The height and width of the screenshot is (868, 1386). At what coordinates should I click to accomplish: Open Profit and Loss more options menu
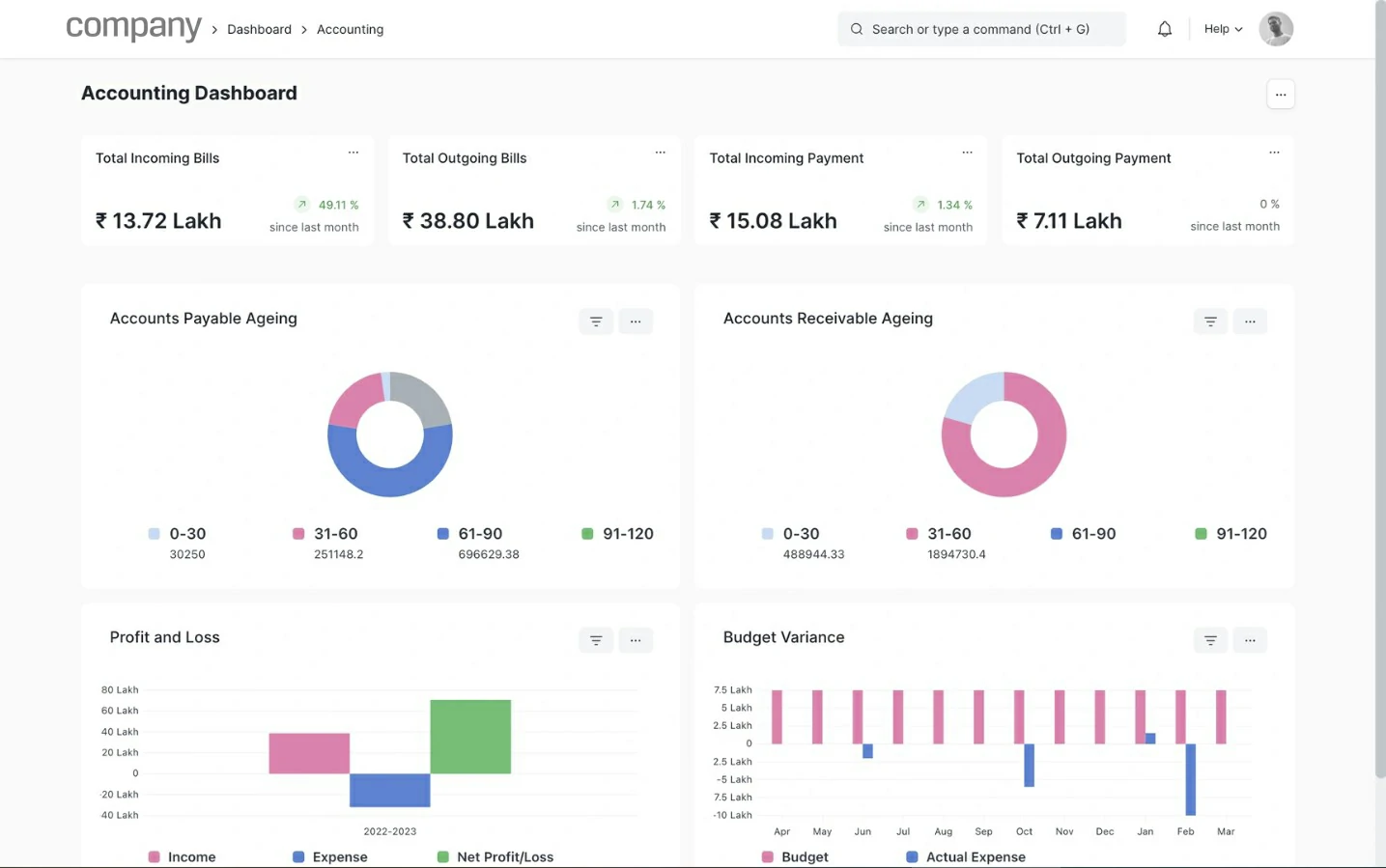(636, 640)
